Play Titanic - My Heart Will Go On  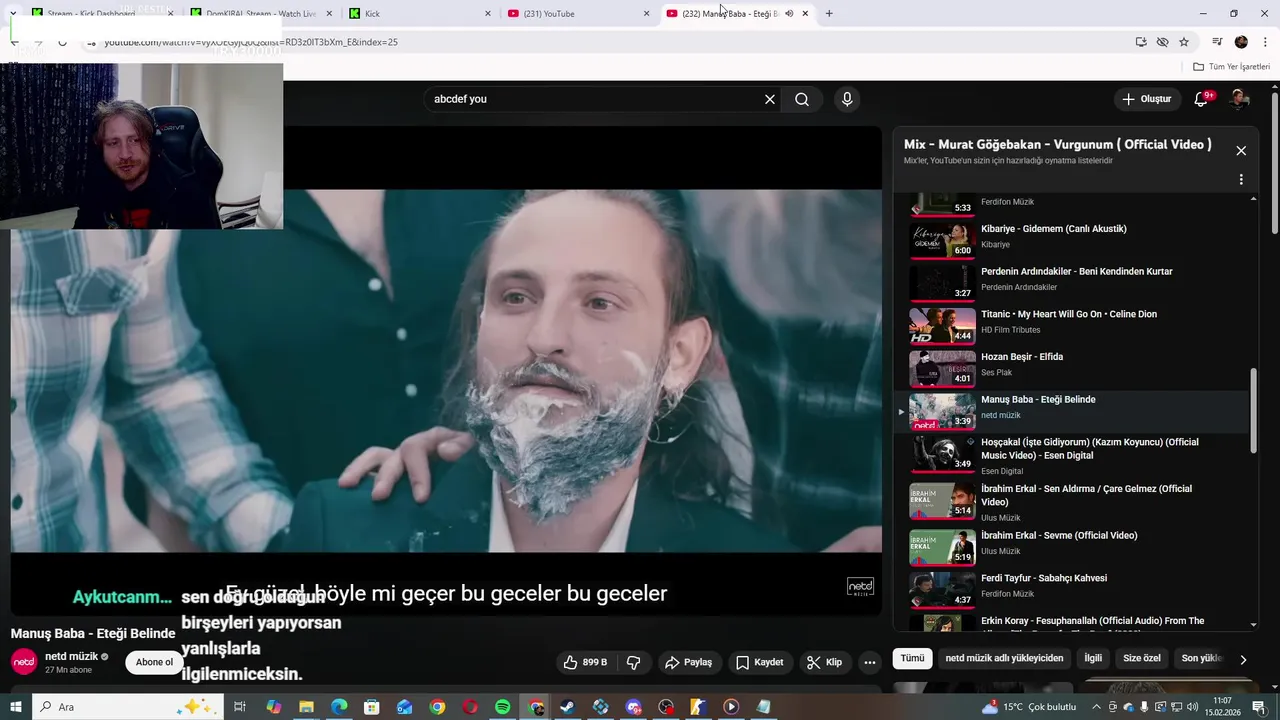[1078, 324]
